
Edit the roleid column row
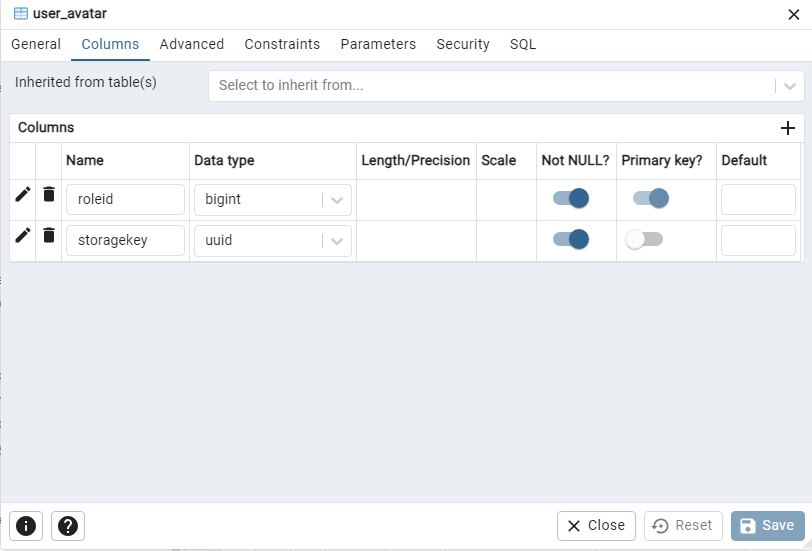[x=22, y=195]
